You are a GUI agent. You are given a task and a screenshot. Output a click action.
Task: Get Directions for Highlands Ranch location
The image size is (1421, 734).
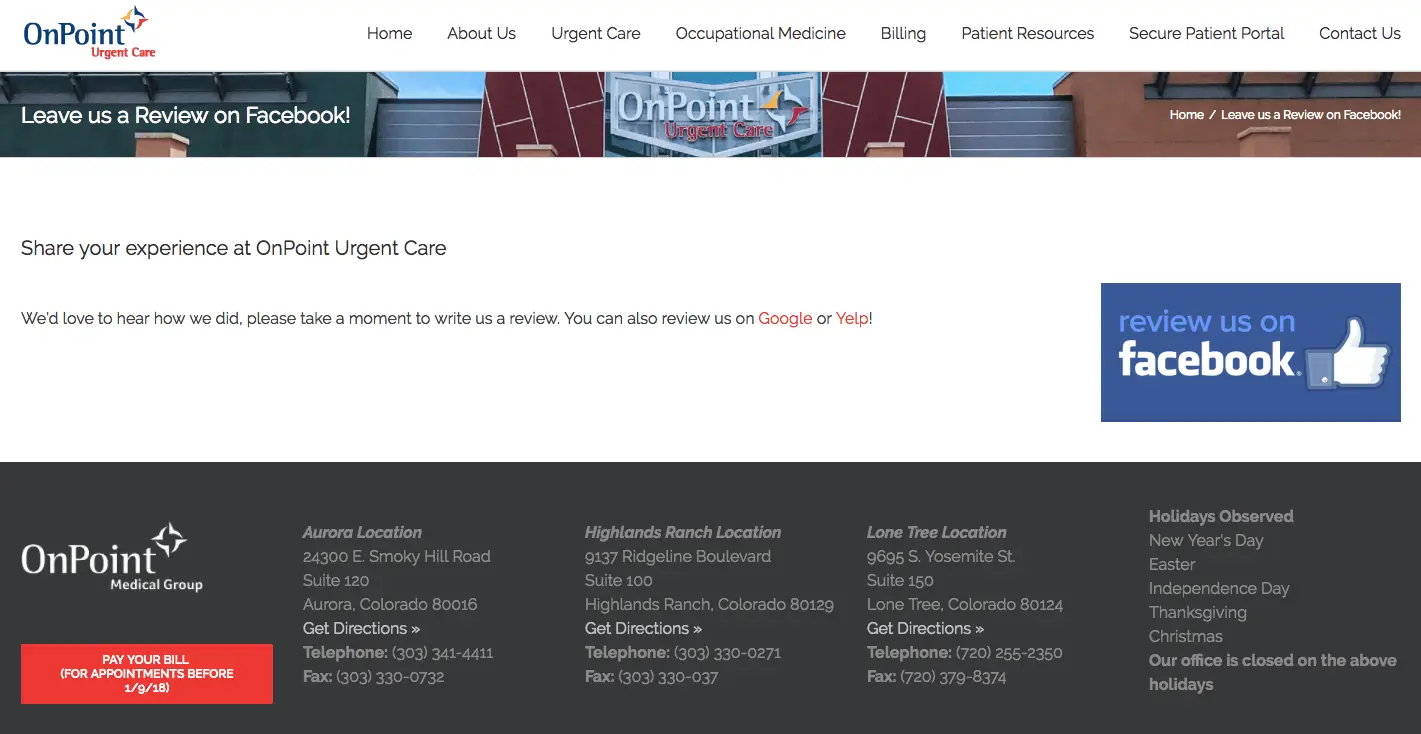[643, 628]
